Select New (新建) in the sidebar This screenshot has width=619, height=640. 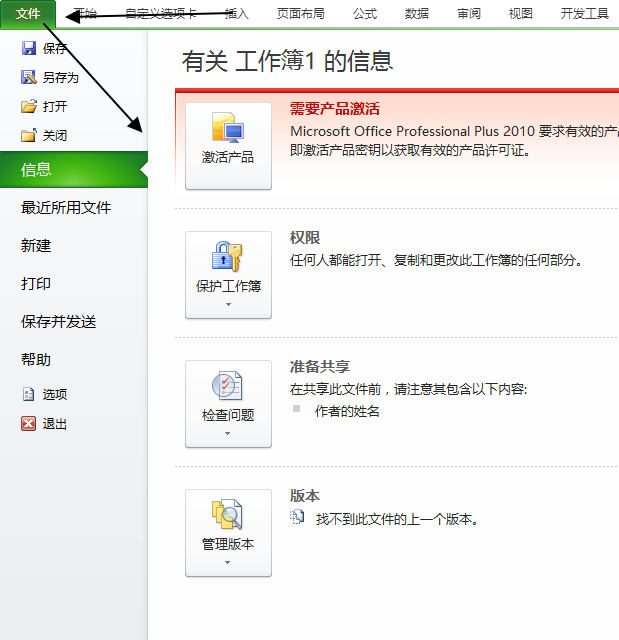(36, 246)
